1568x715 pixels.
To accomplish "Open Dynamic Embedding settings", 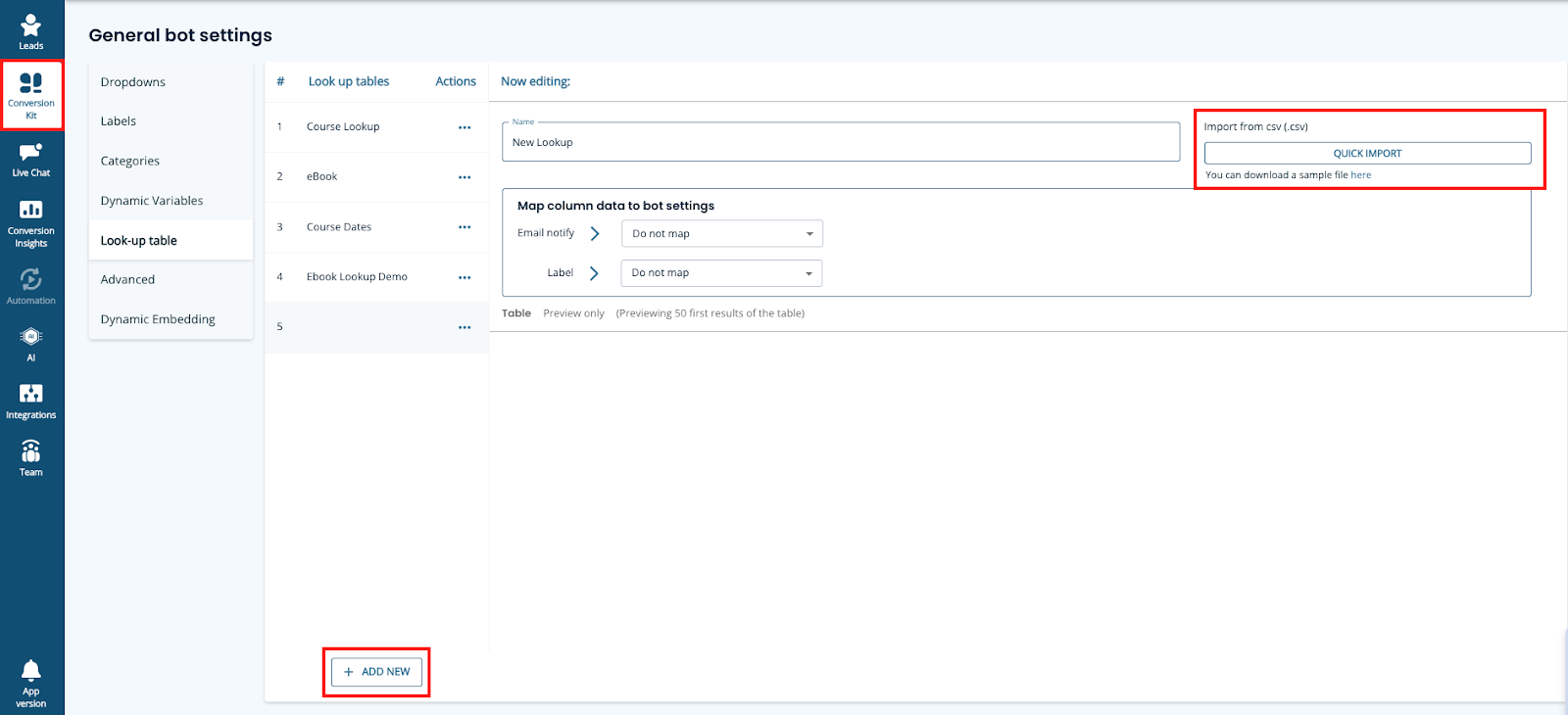I will pyautogui.click(x=171, y=319).
